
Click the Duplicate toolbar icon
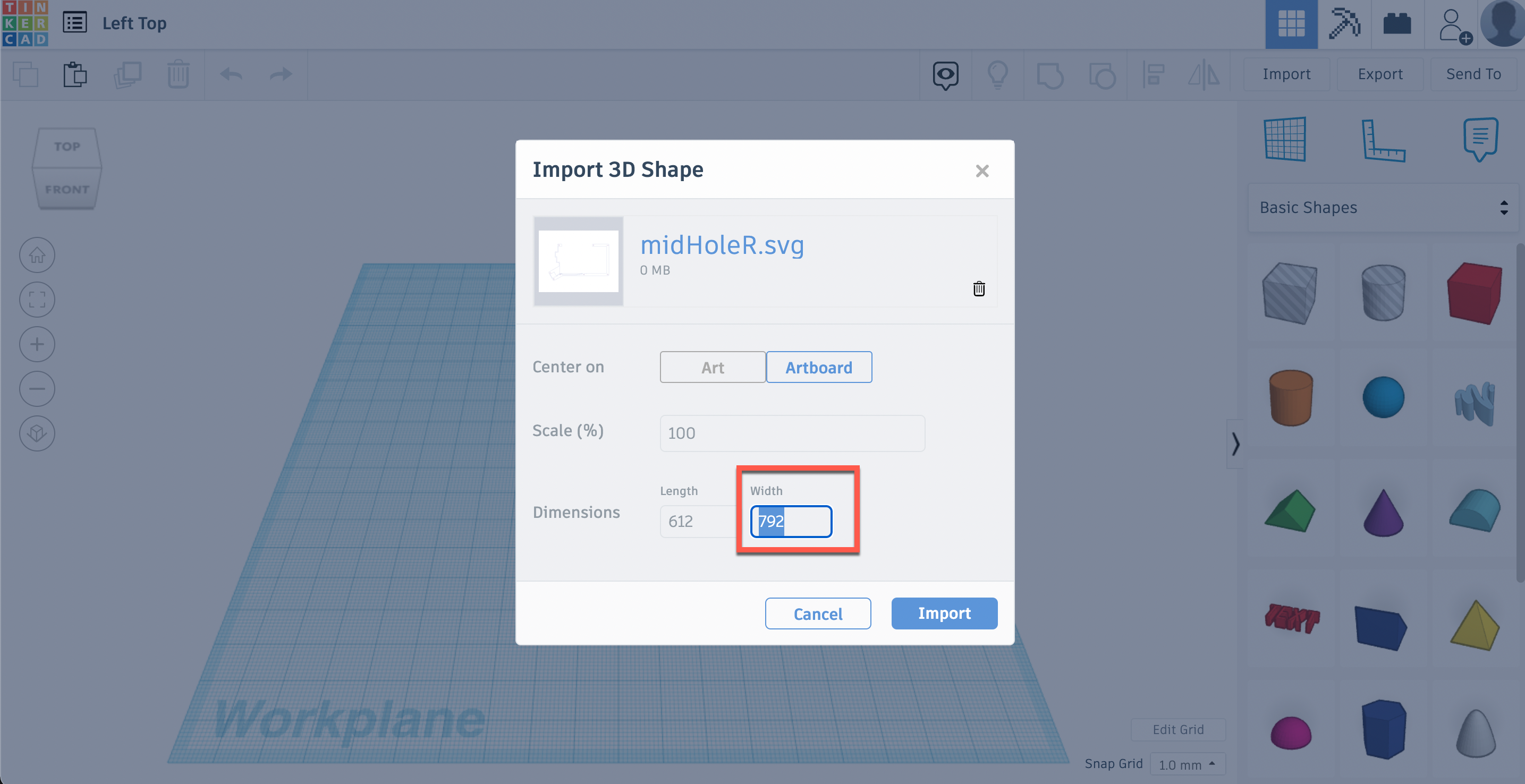tap(128, 74)
